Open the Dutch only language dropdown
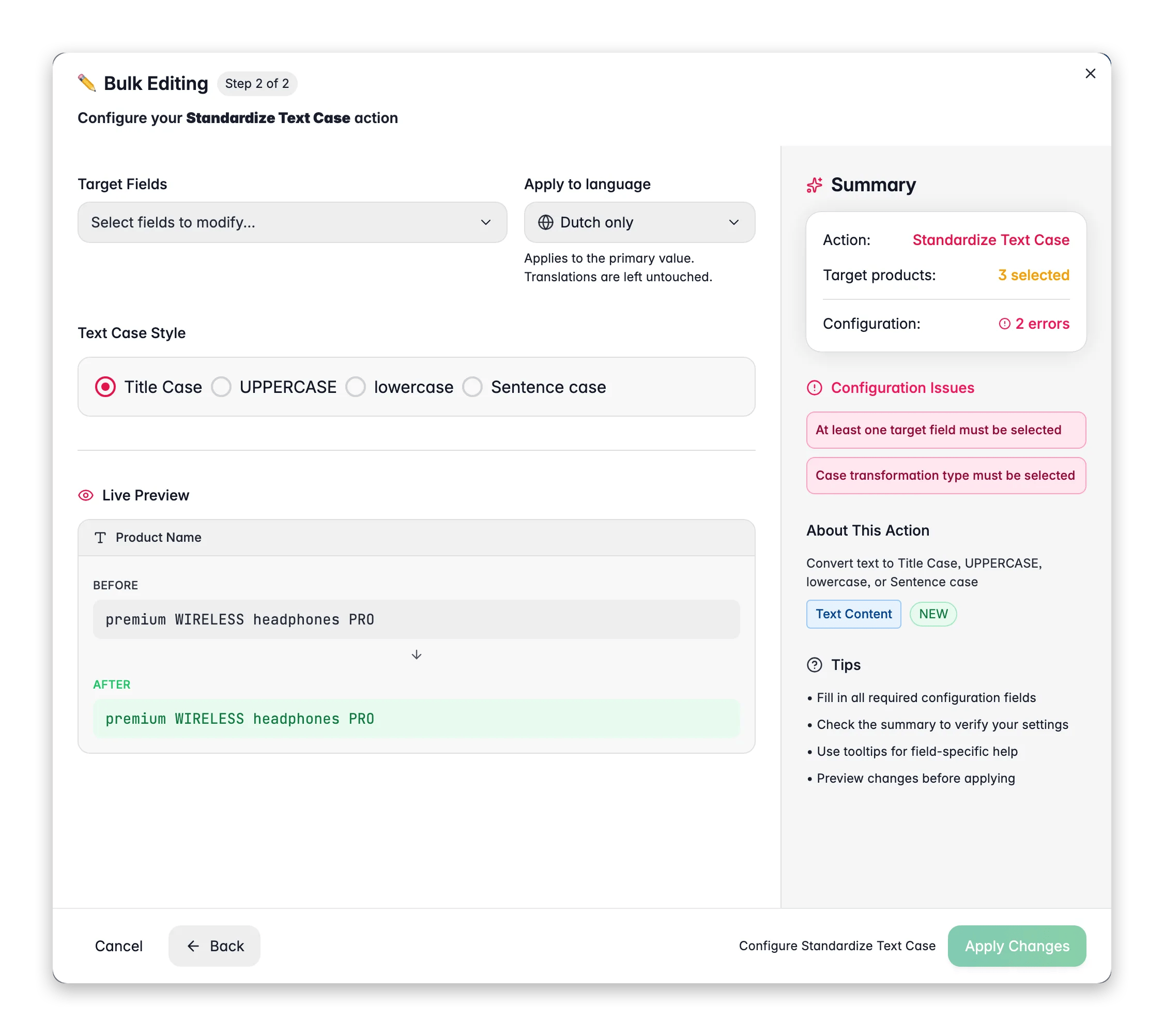Screen dimensions: 1164x1036 point(639,222)
